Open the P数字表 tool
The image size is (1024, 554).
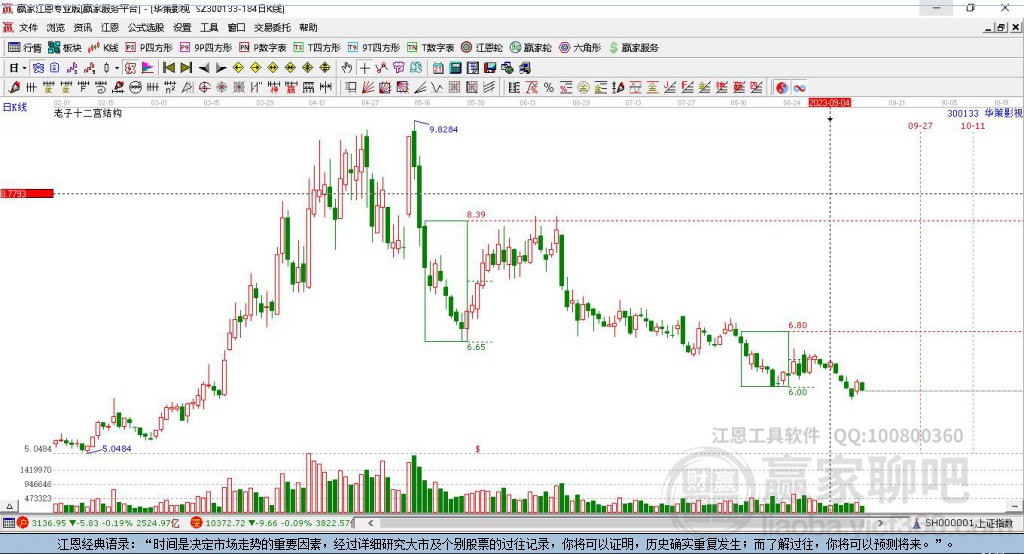click(x=263, y=48)
